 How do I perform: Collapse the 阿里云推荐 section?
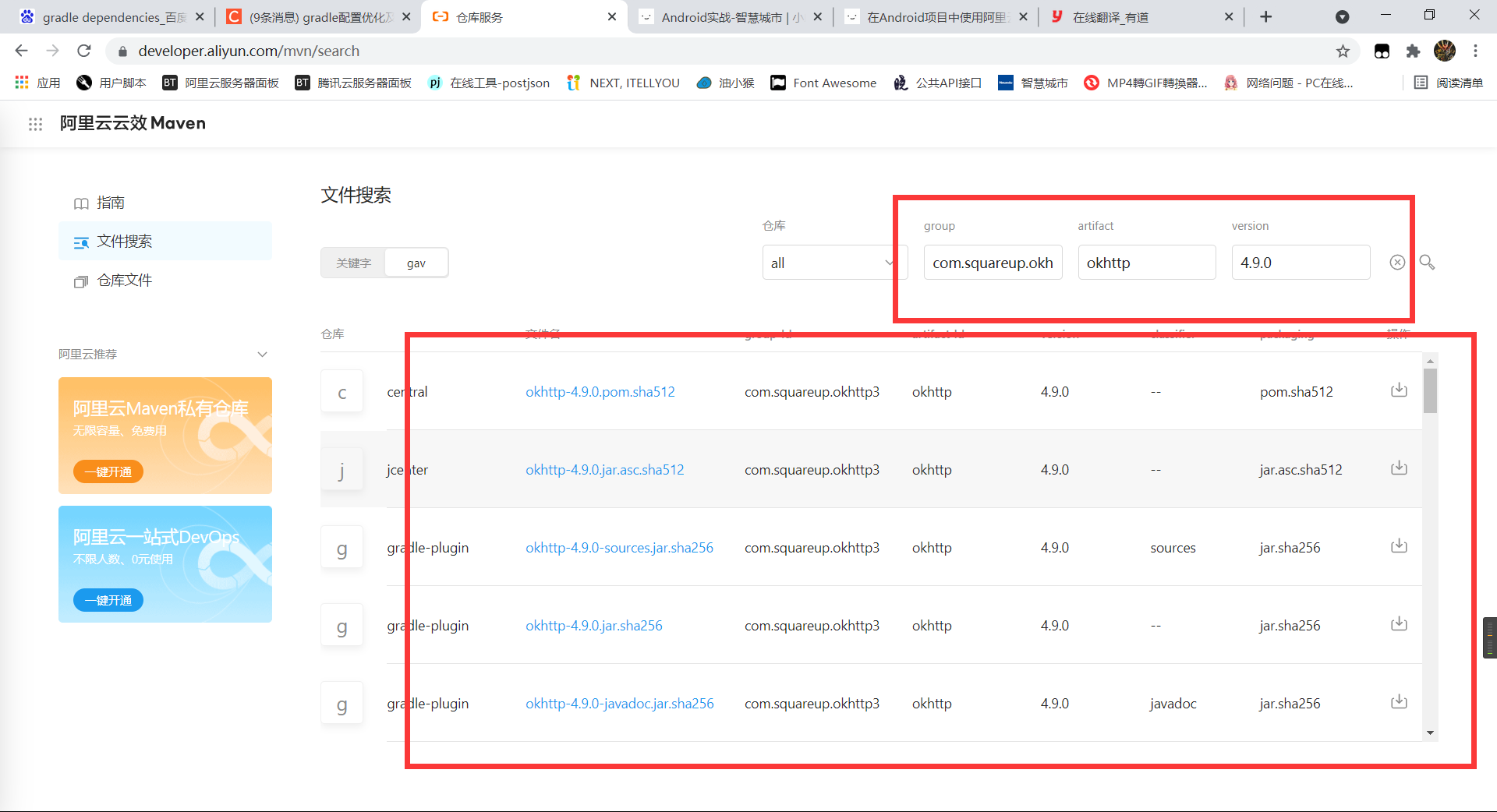(262, 355)
